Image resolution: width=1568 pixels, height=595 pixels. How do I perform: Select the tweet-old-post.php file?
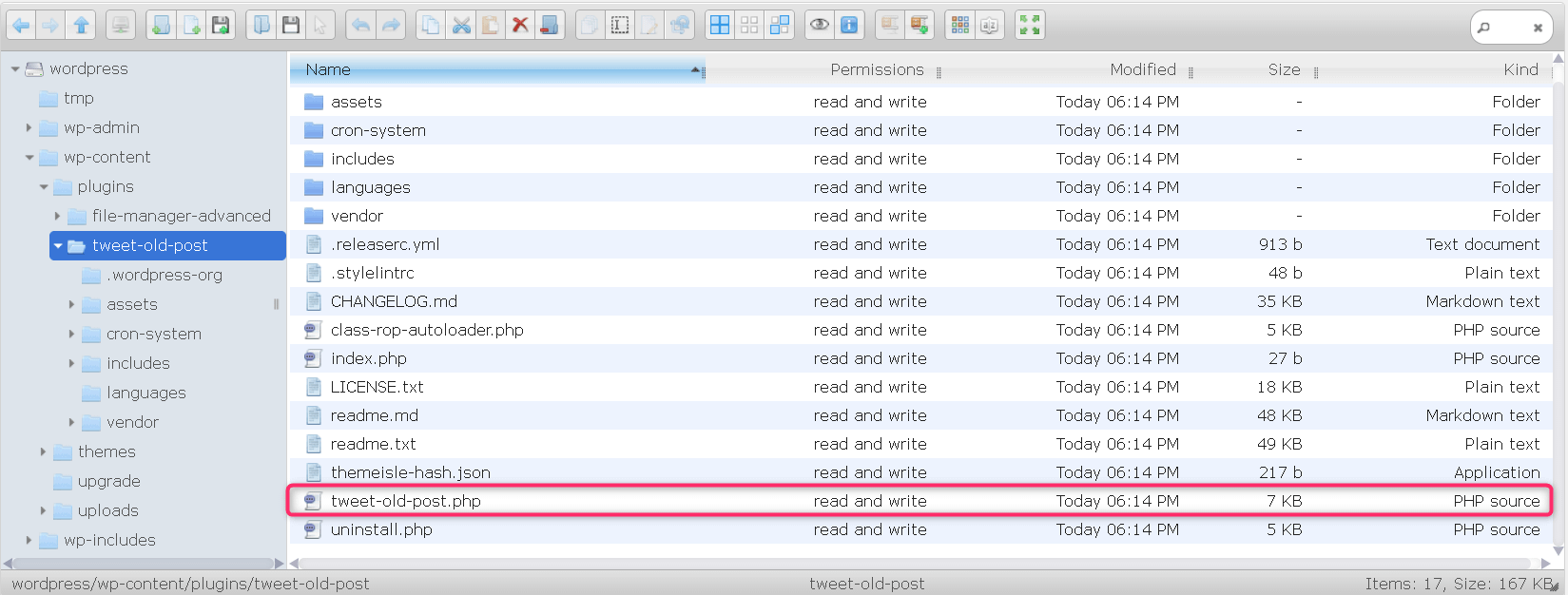pyautogui.click(x=405, y=501)
